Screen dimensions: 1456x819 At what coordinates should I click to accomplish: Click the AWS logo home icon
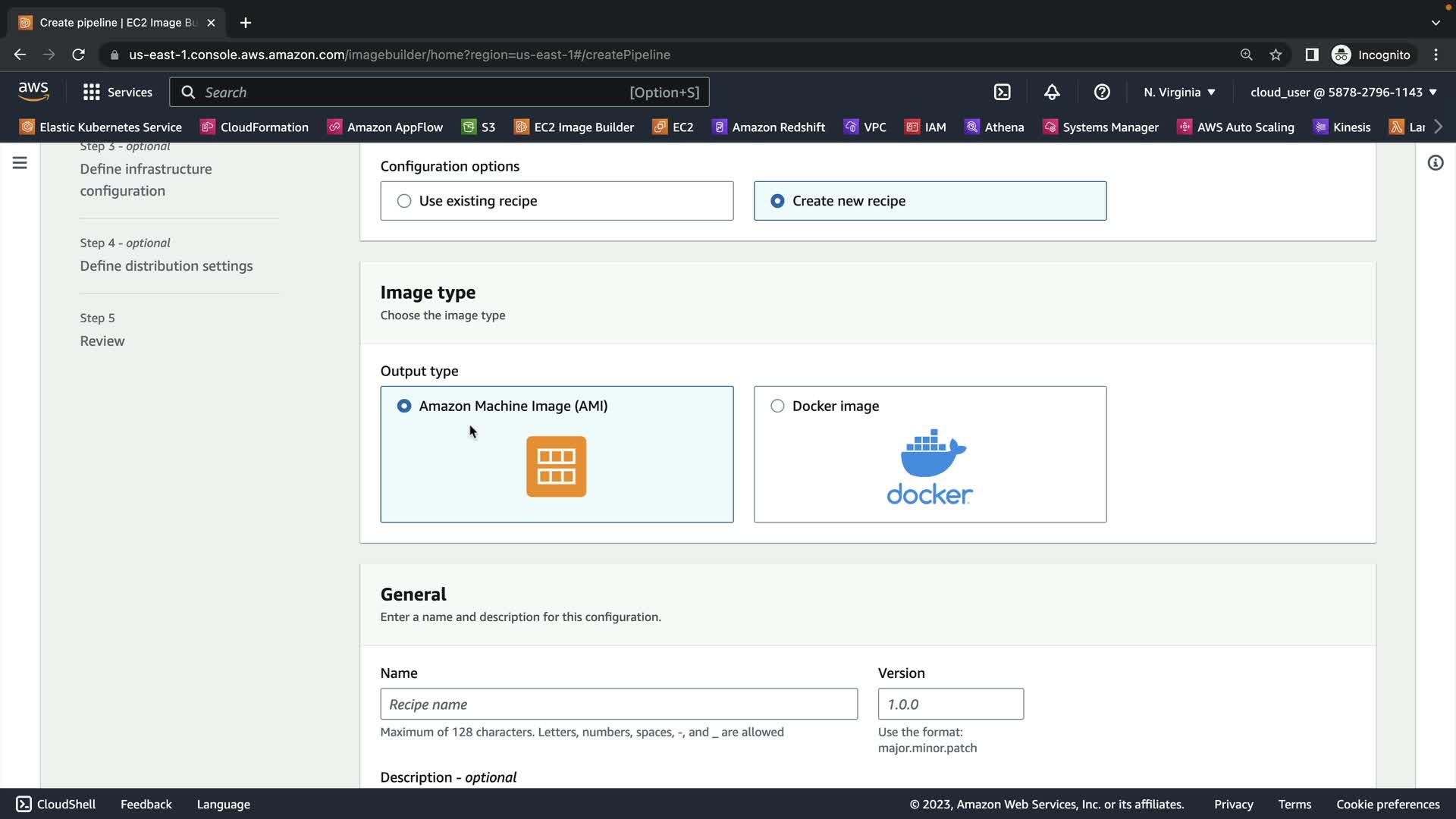click(x=33, y=92)
